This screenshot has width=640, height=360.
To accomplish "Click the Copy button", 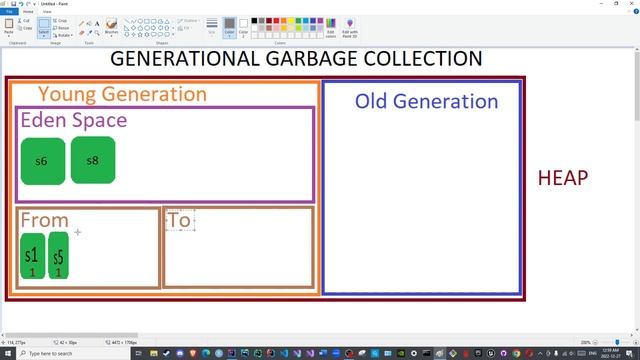I will click(25, 28).
